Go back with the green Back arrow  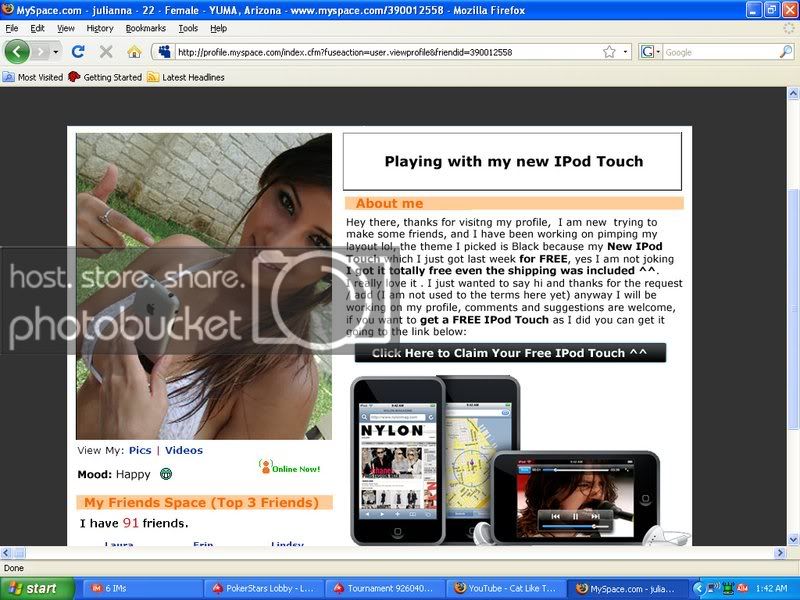pyautogui.click(x=17, y=52)
